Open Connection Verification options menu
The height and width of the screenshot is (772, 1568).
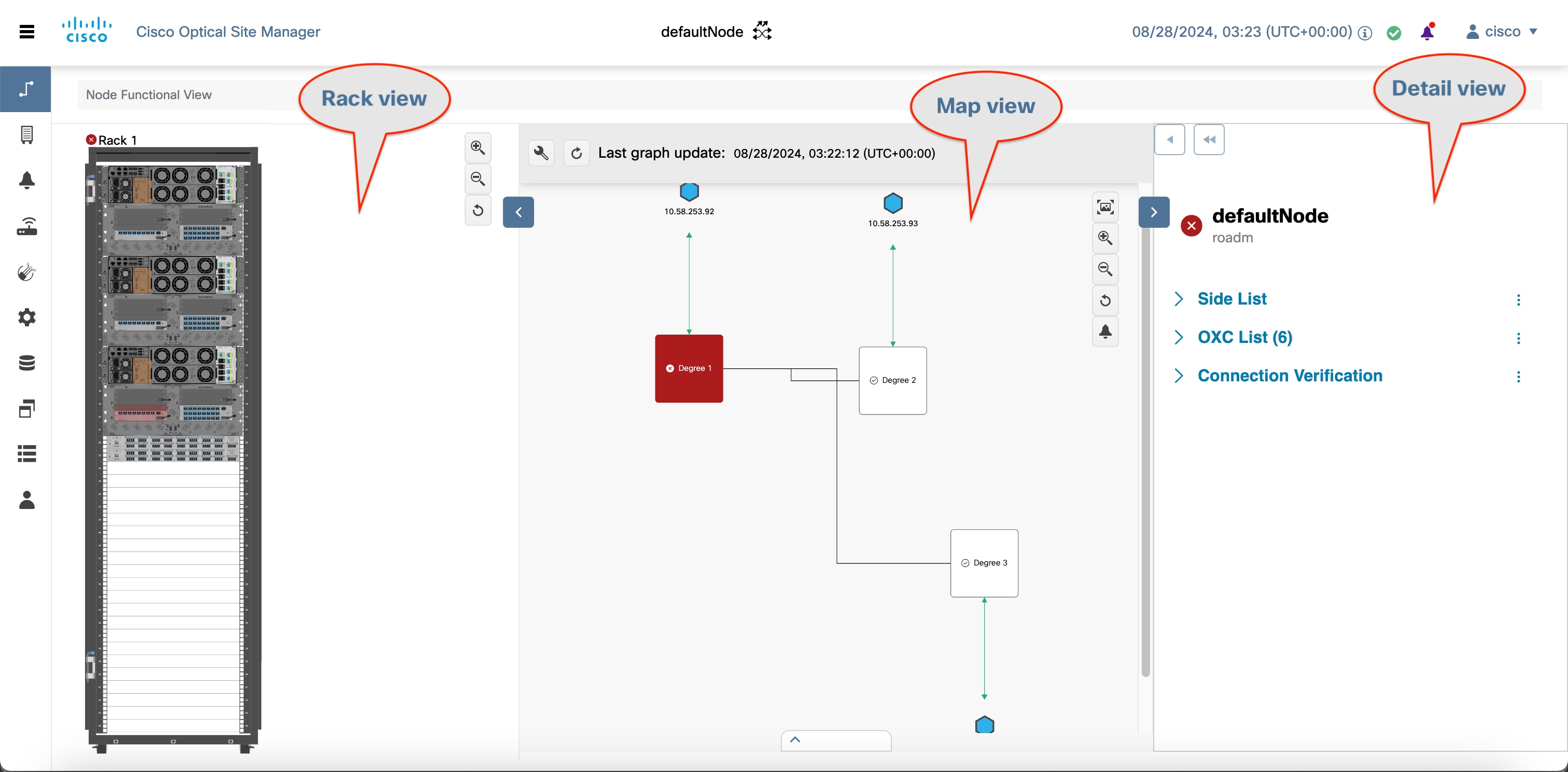[1519, 376]
